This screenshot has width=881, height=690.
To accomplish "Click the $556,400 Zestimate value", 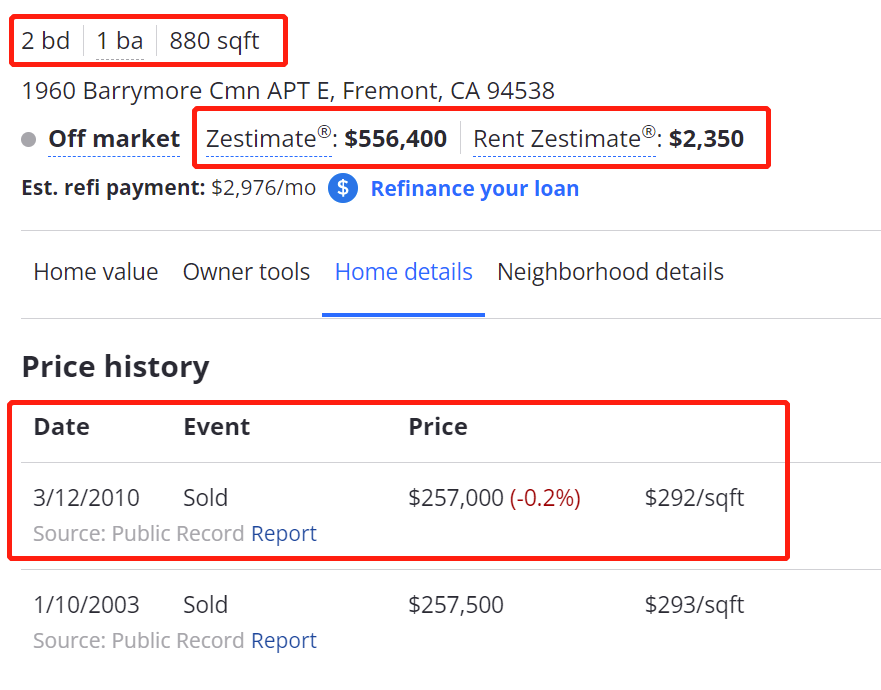I will (396, 139).
